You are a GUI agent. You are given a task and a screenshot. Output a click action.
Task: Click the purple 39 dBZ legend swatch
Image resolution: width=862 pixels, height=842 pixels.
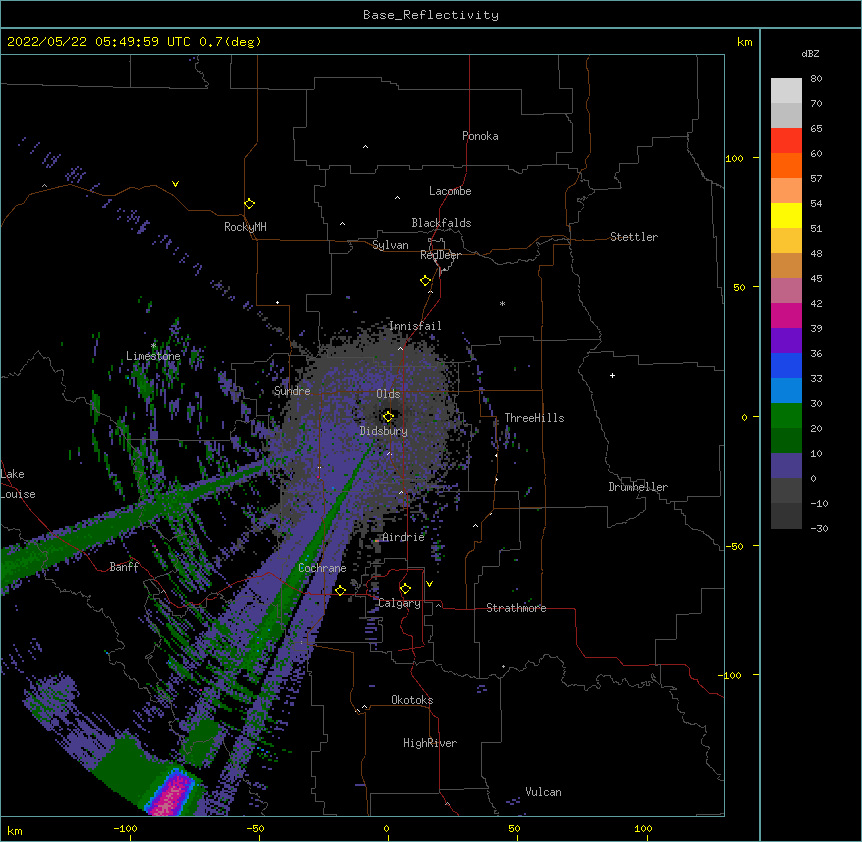pos(786,341)
